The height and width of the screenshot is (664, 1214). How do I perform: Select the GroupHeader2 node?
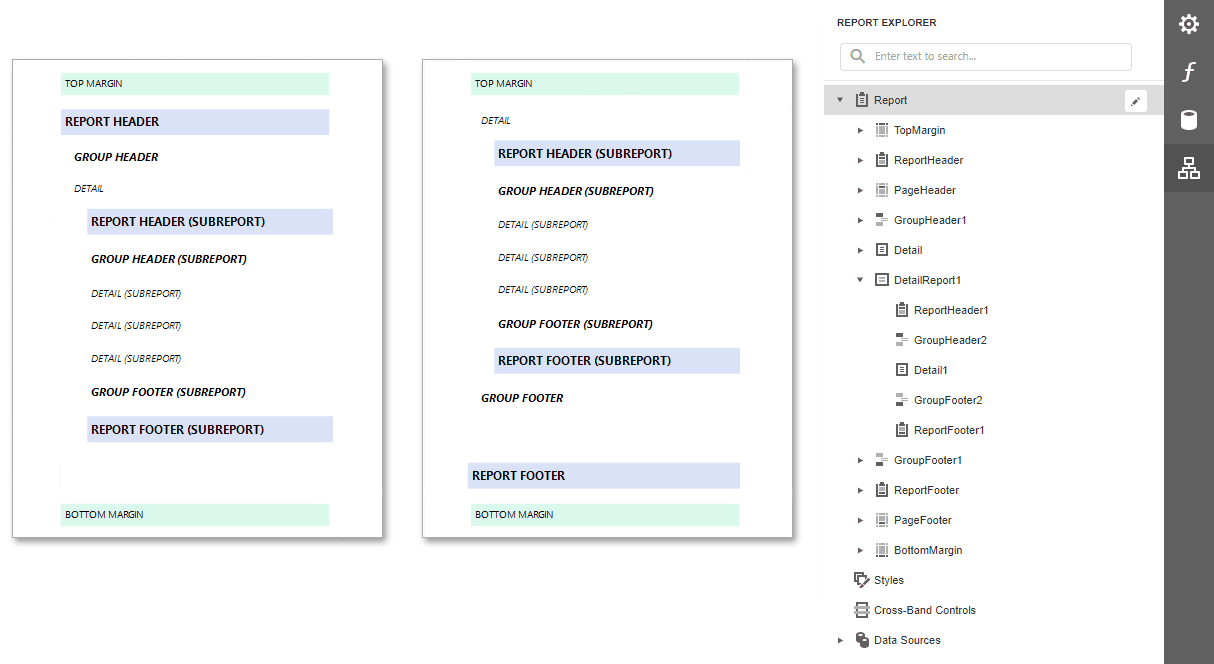tap(951, 339)
